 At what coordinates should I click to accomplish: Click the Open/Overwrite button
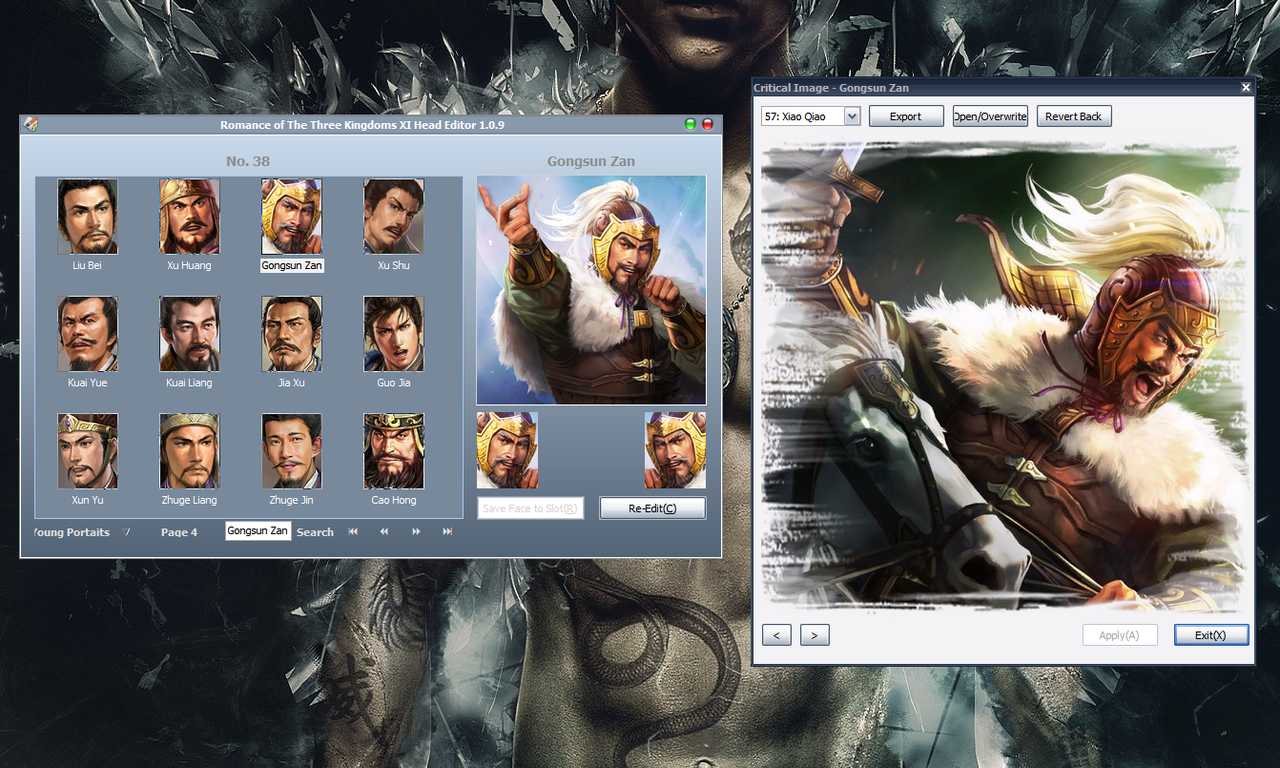pos(990,116)
